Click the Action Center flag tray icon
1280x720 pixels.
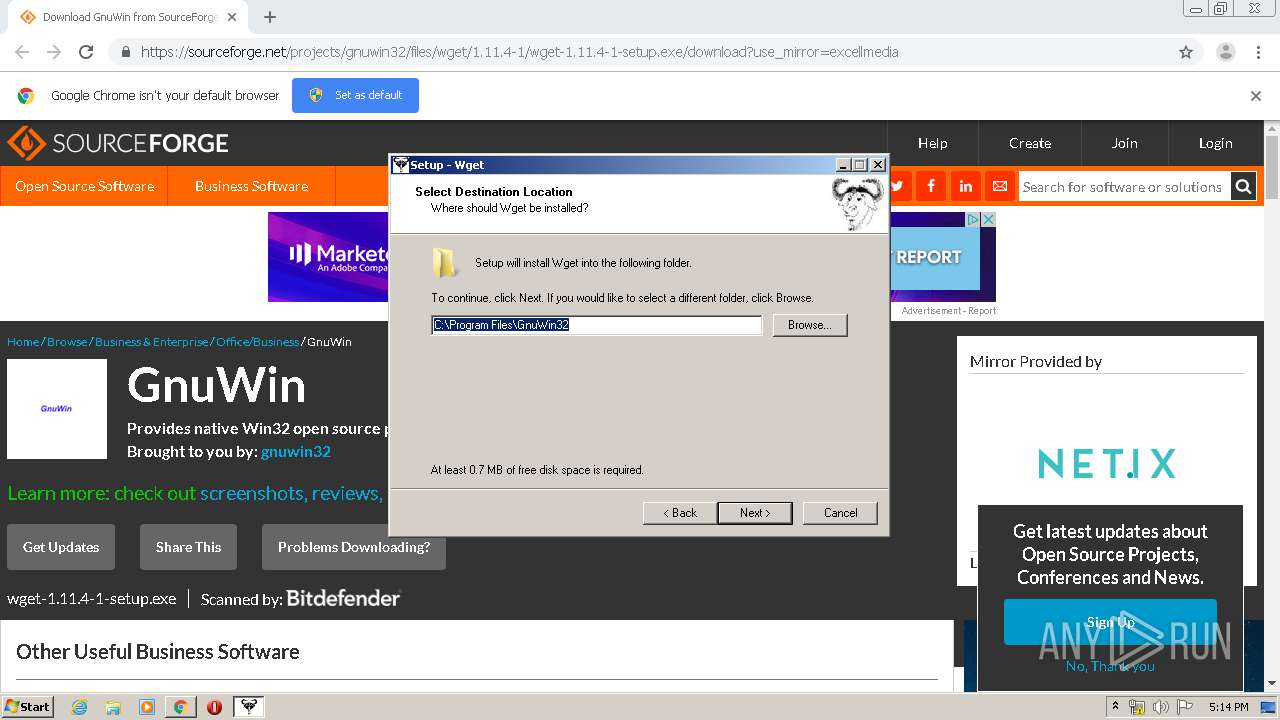tap(1185, 707)
